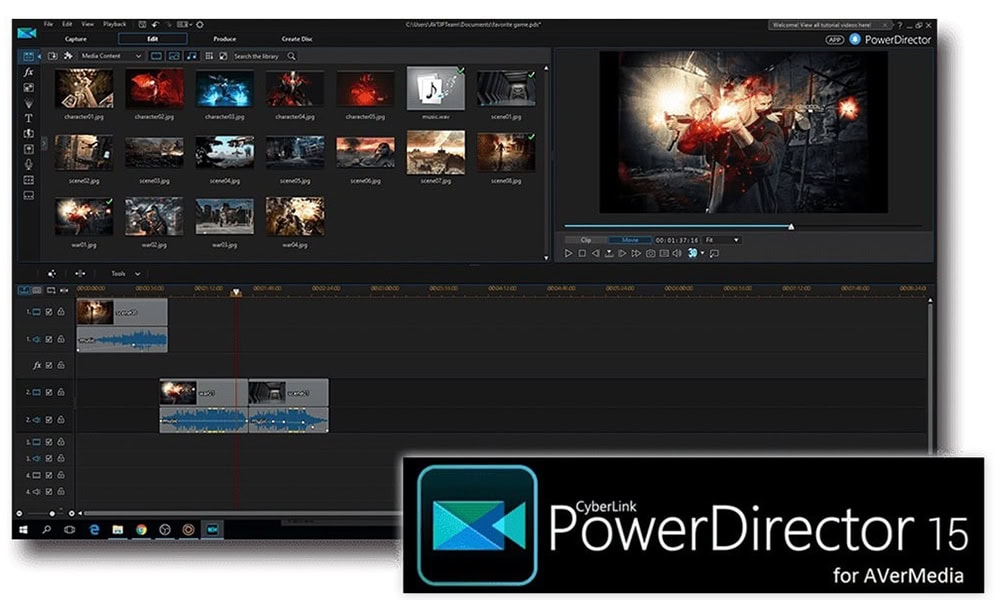Switch to the Produce tab
The image size is (1000, 600).
click(224, 39)
